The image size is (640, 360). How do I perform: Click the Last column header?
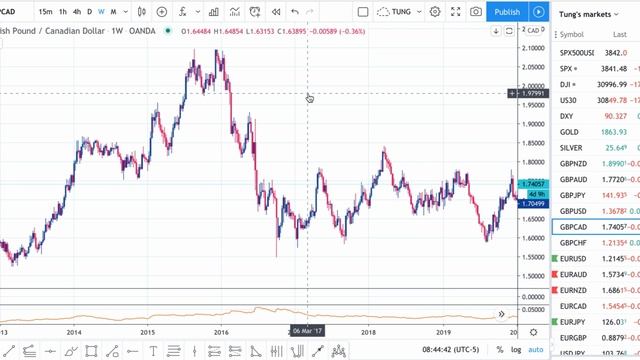pos(620,35)
